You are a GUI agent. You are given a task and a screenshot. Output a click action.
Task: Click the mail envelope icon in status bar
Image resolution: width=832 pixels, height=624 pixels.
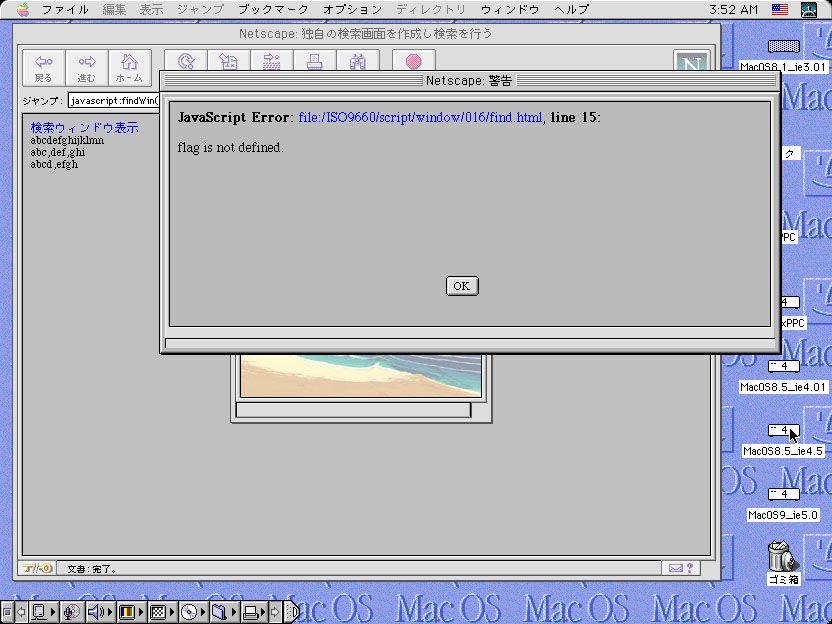(675, 568)
